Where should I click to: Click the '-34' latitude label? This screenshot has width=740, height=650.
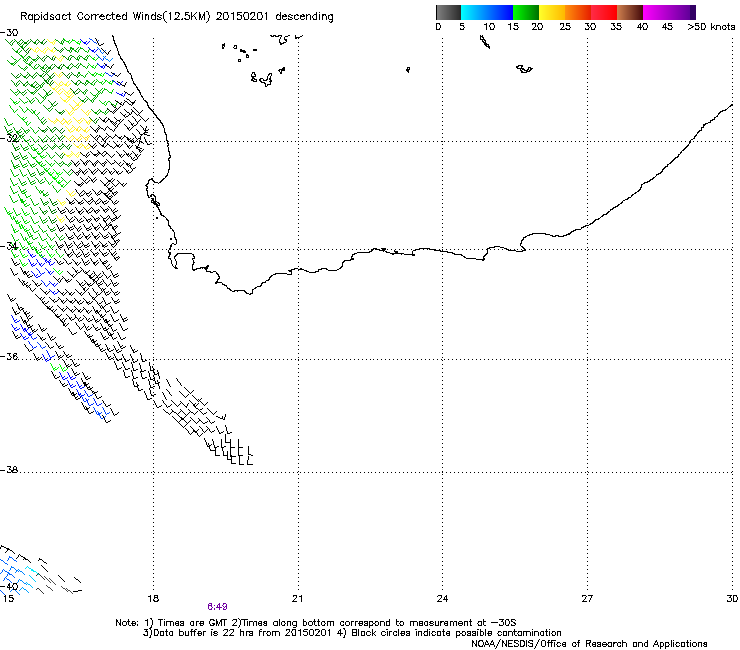9,246
